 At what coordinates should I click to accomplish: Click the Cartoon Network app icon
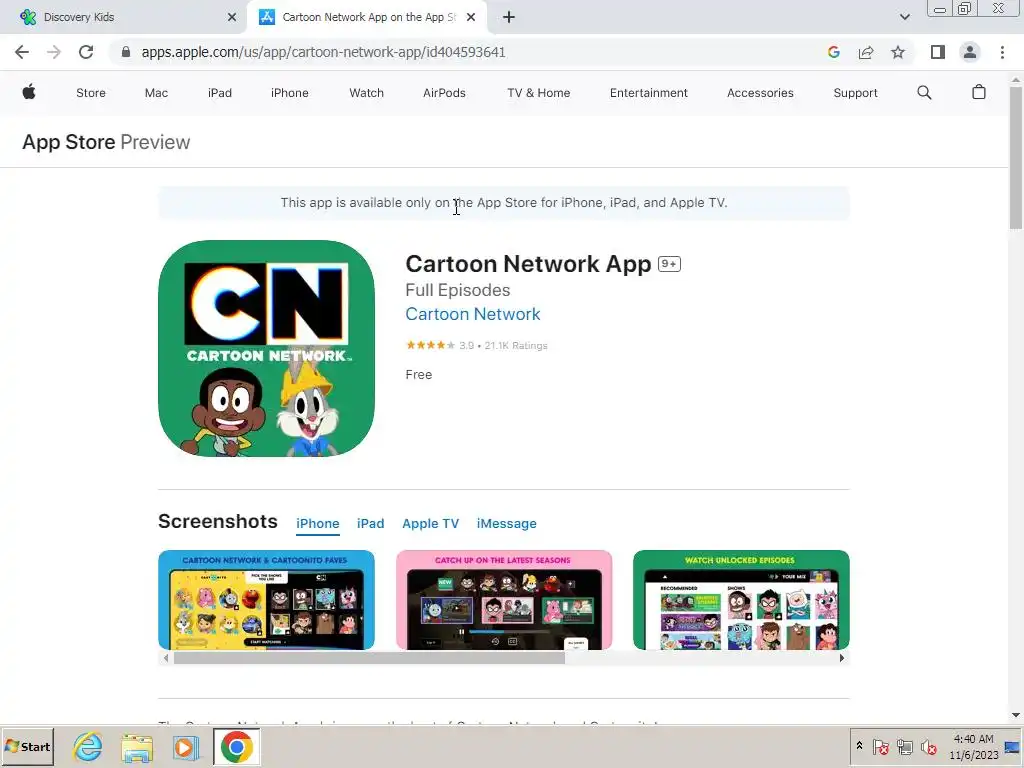(266, 348)
